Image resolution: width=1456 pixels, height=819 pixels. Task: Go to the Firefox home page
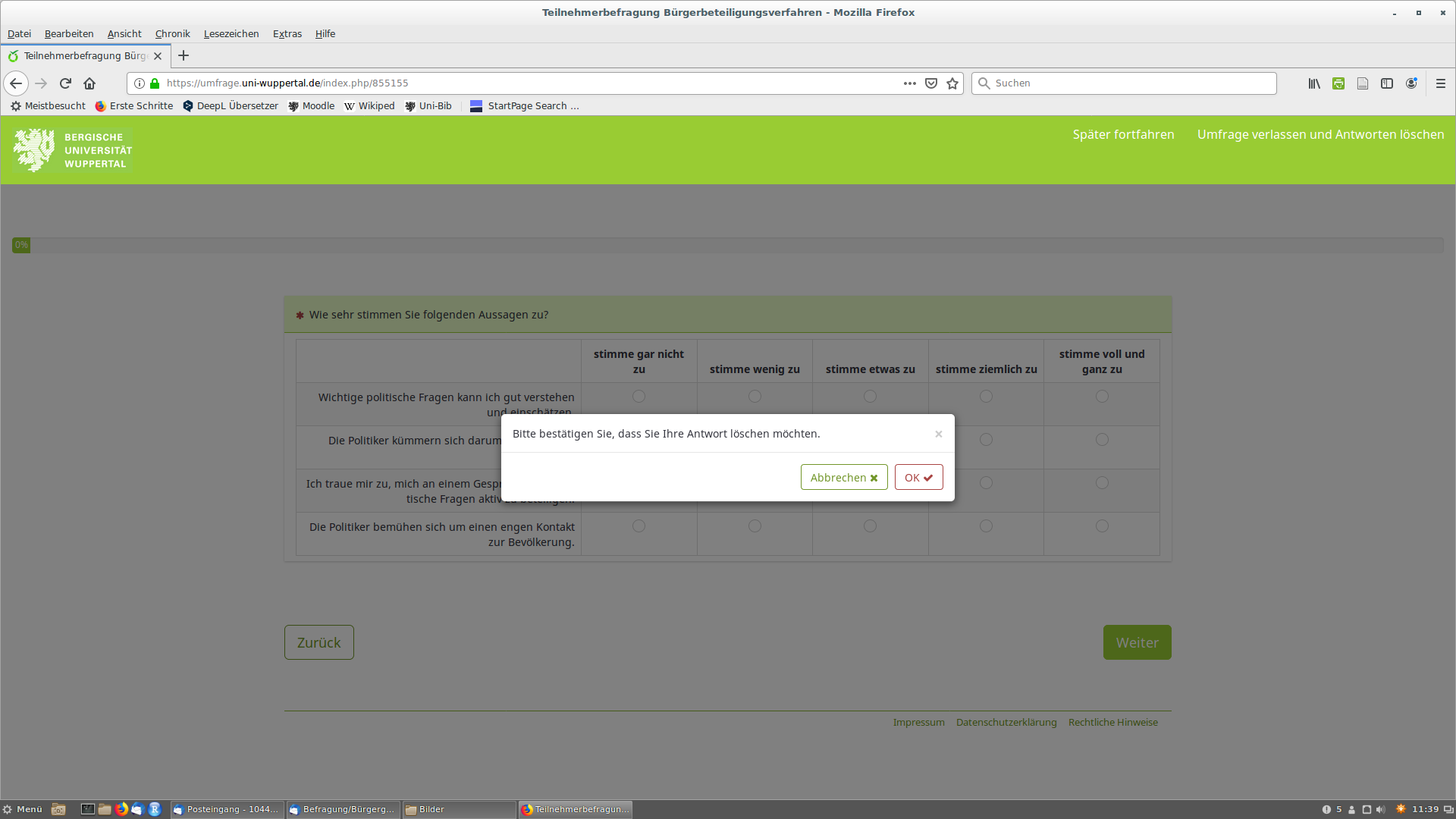(x=89, y=83)
